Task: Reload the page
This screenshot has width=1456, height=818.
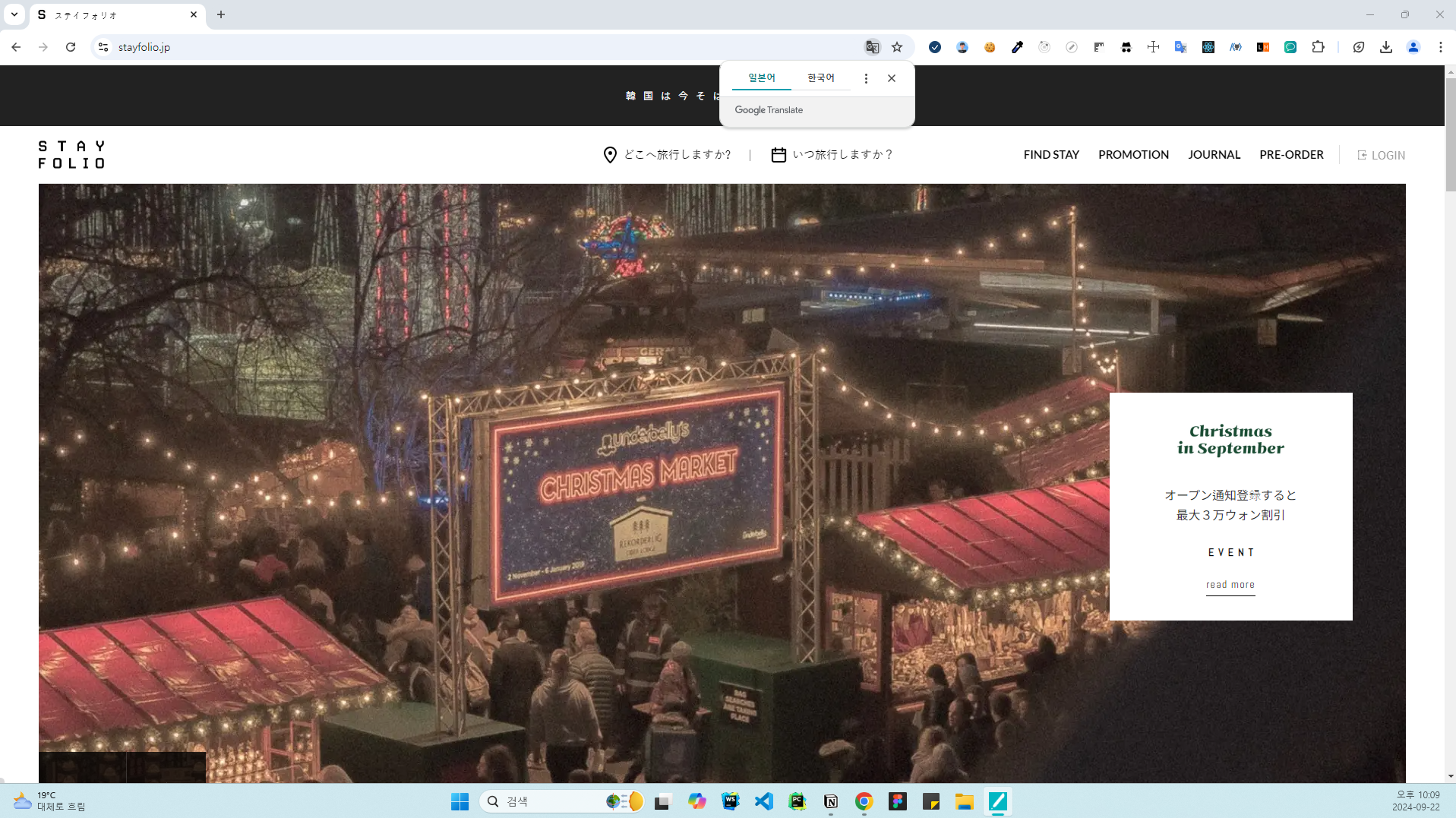Action: point(71,47)
